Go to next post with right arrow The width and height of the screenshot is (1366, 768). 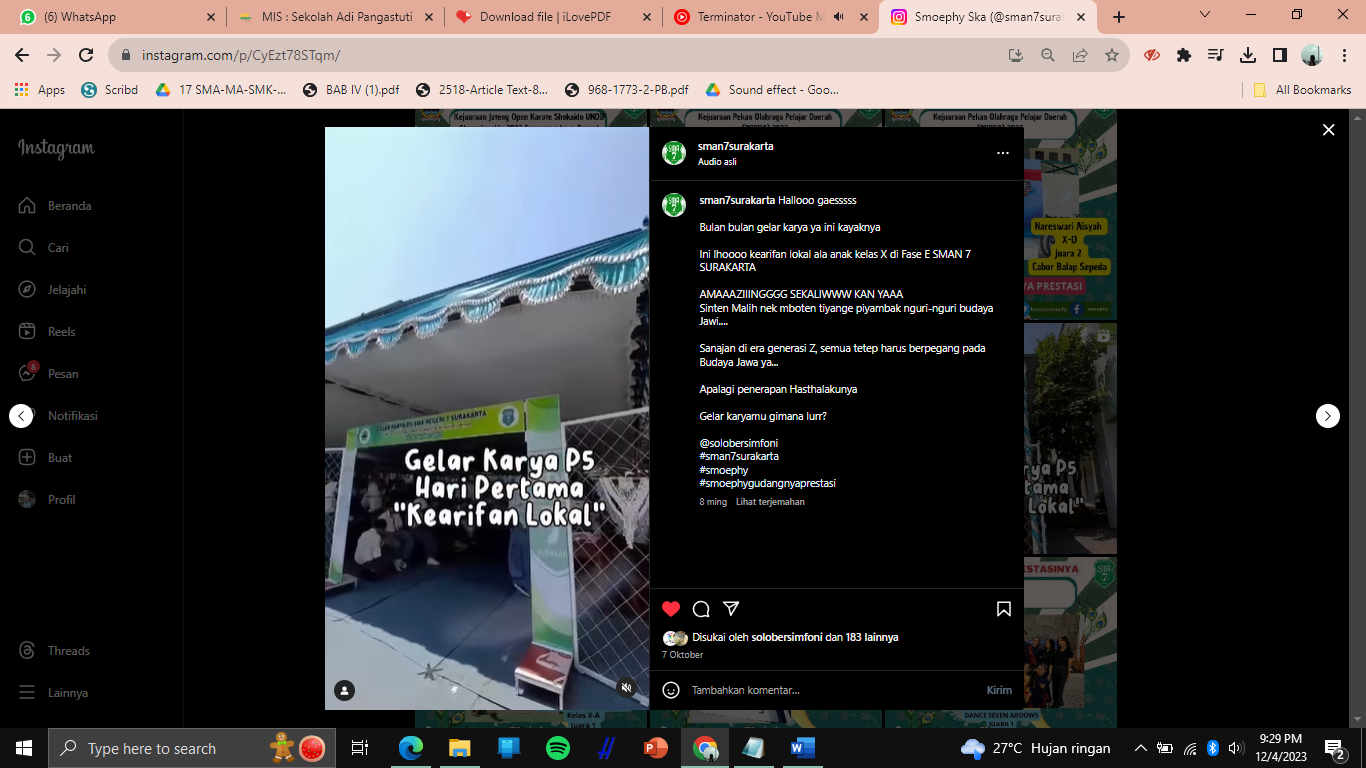[x=1327, y=416]
